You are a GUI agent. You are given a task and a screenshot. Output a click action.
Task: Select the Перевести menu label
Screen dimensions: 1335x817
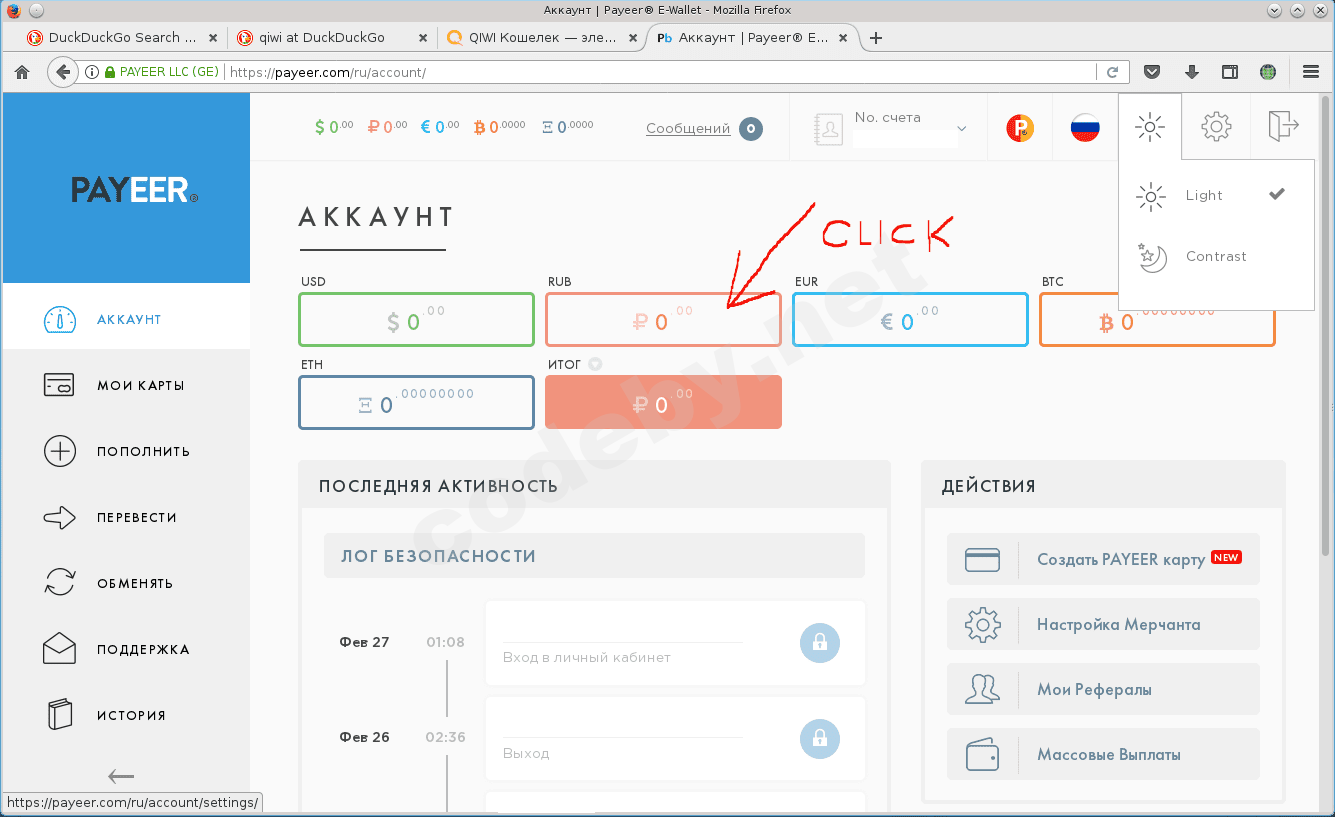pyautogui.click(x=137, y=518)
